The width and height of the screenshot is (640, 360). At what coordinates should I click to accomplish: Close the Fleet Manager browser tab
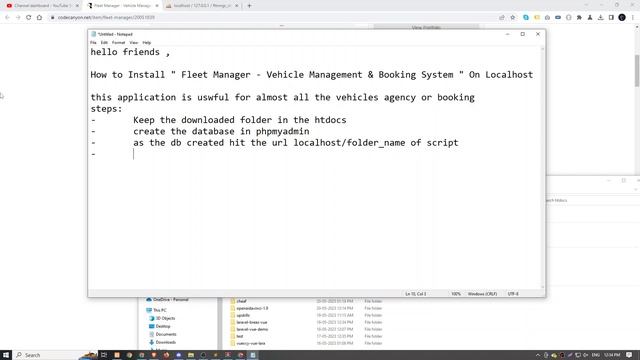(x=157, y=6)
